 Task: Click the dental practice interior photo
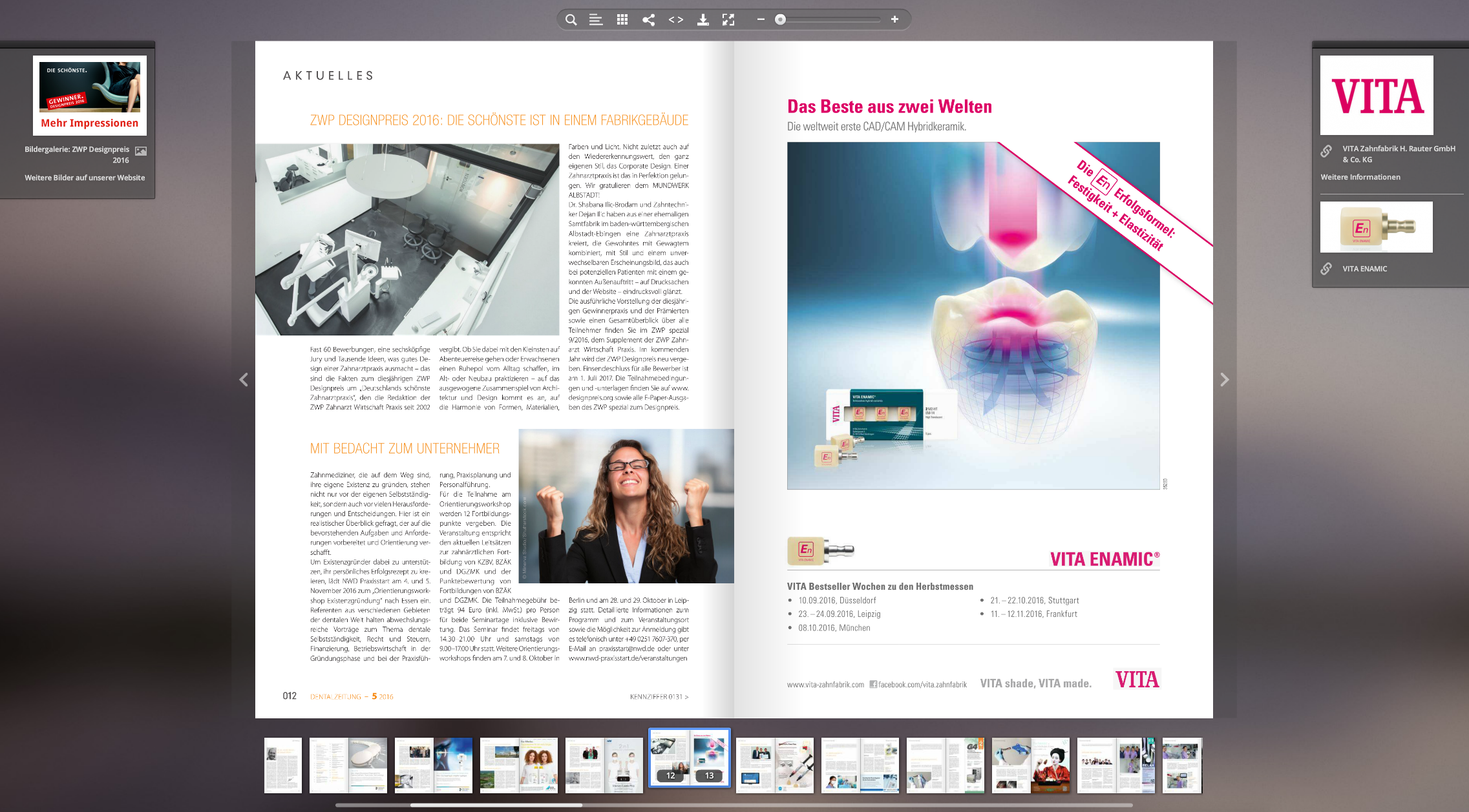click(x=407, y=239)
